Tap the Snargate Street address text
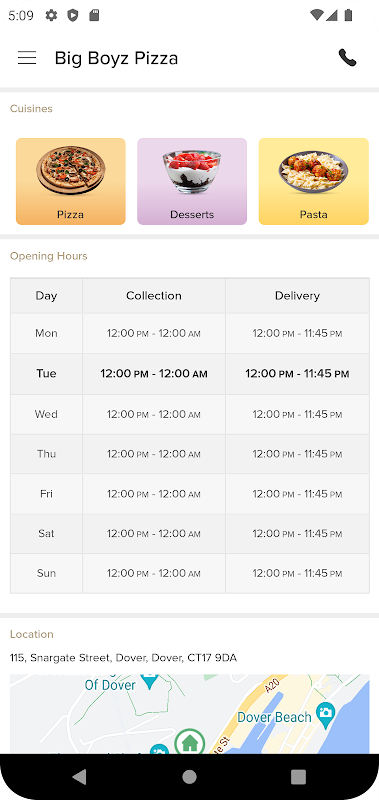 click(x=123, y=658)
